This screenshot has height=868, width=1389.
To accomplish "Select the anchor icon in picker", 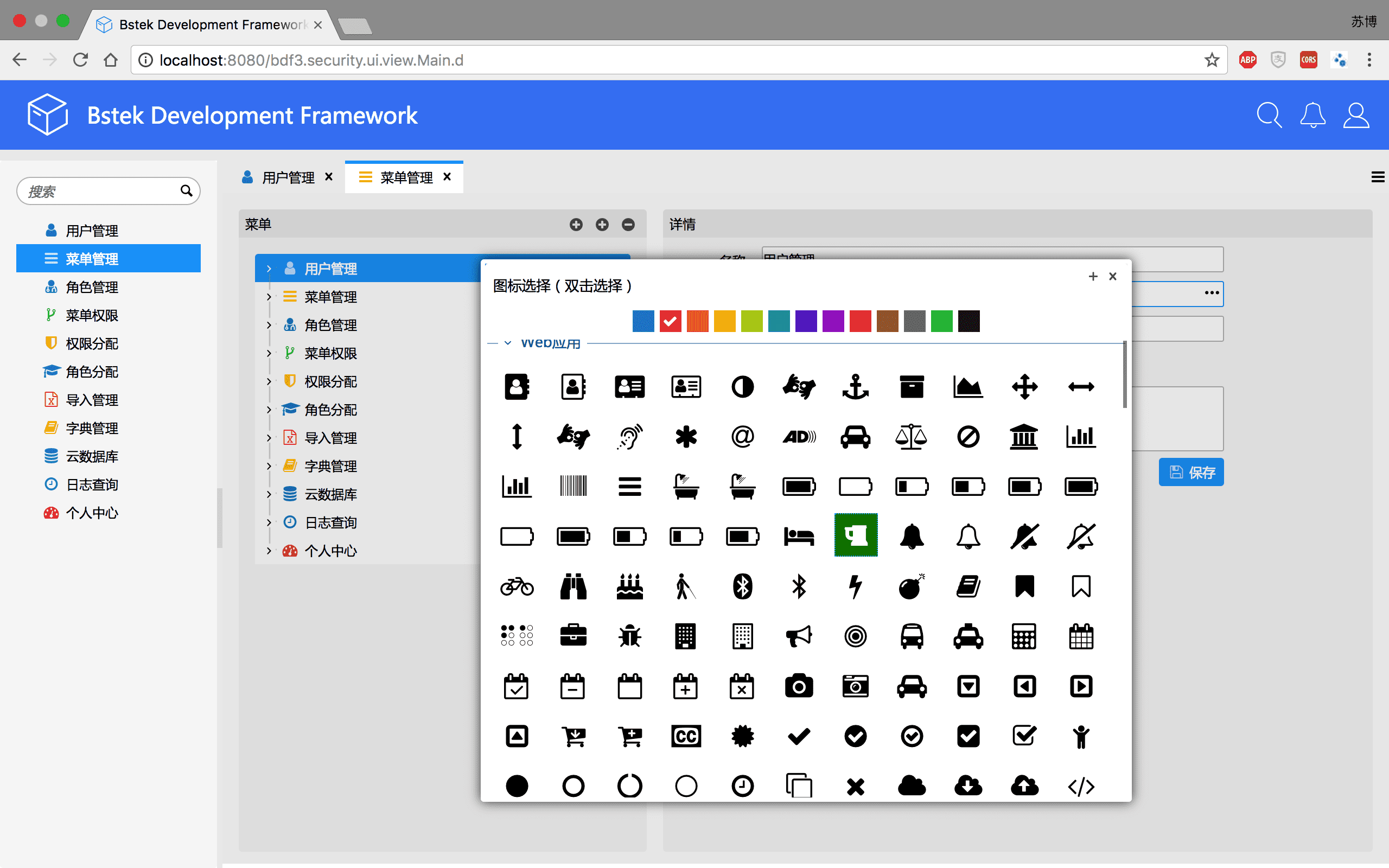I will [x=855, y=386].
